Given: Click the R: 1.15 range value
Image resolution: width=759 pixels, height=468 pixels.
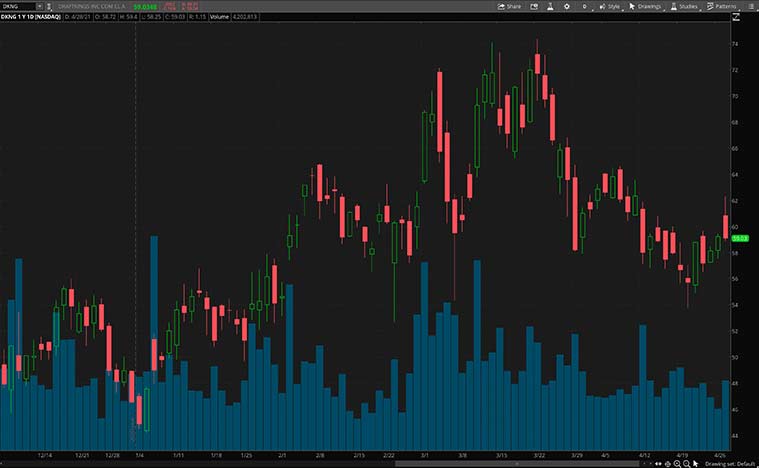Looking at the screenshot, I should (197, 17).
